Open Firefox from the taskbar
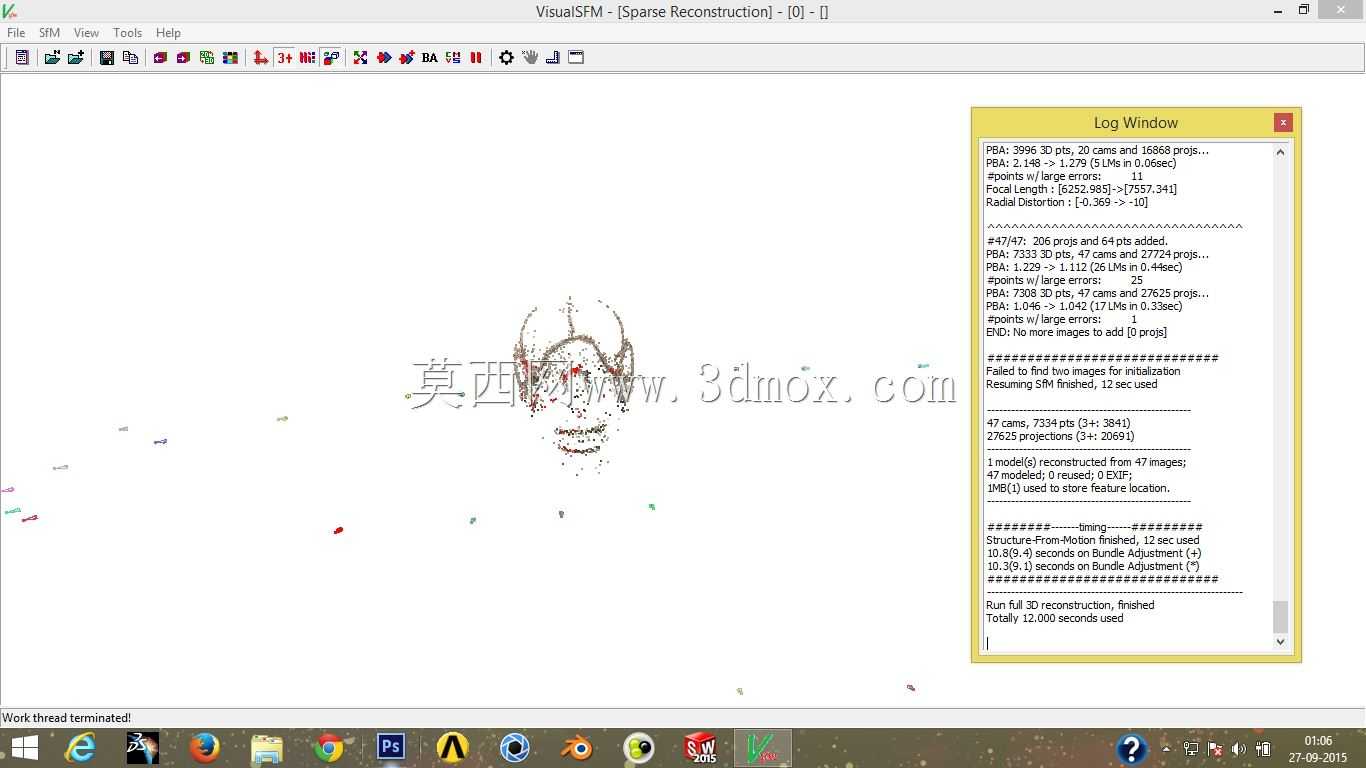The height and width of the screenshot is (768, 1366). tap(205, 748)
